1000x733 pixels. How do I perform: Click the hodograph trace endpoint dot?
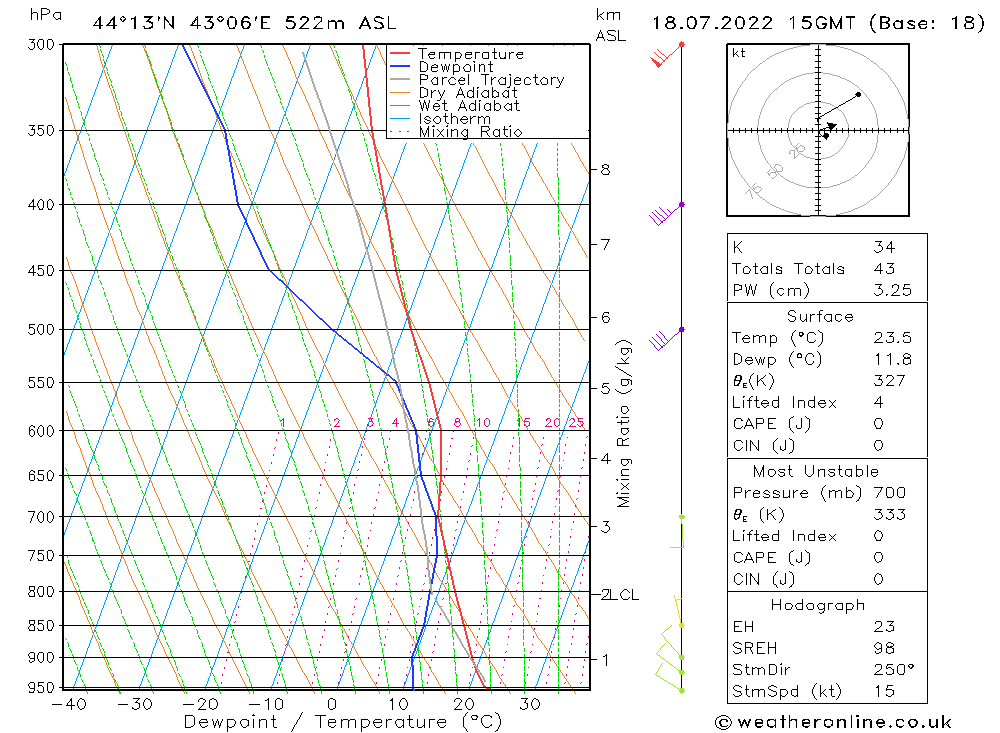(858, 94)
